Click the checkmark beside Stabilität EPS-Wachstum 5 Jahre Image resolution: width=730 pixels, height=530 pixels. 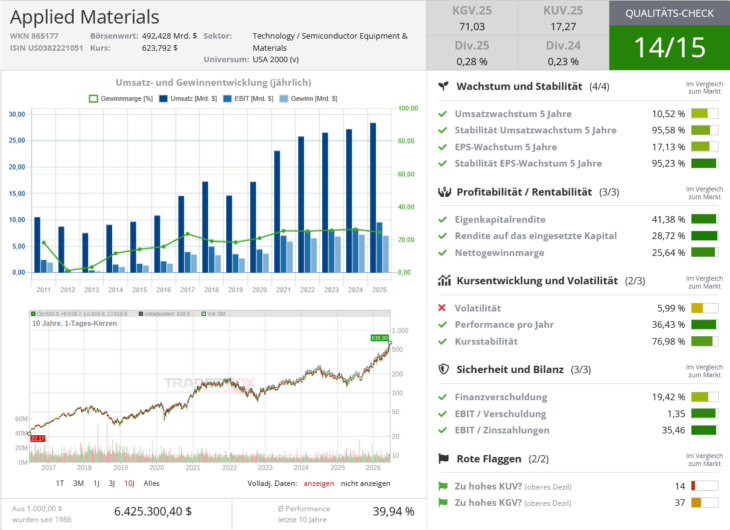tap(442, 163)
